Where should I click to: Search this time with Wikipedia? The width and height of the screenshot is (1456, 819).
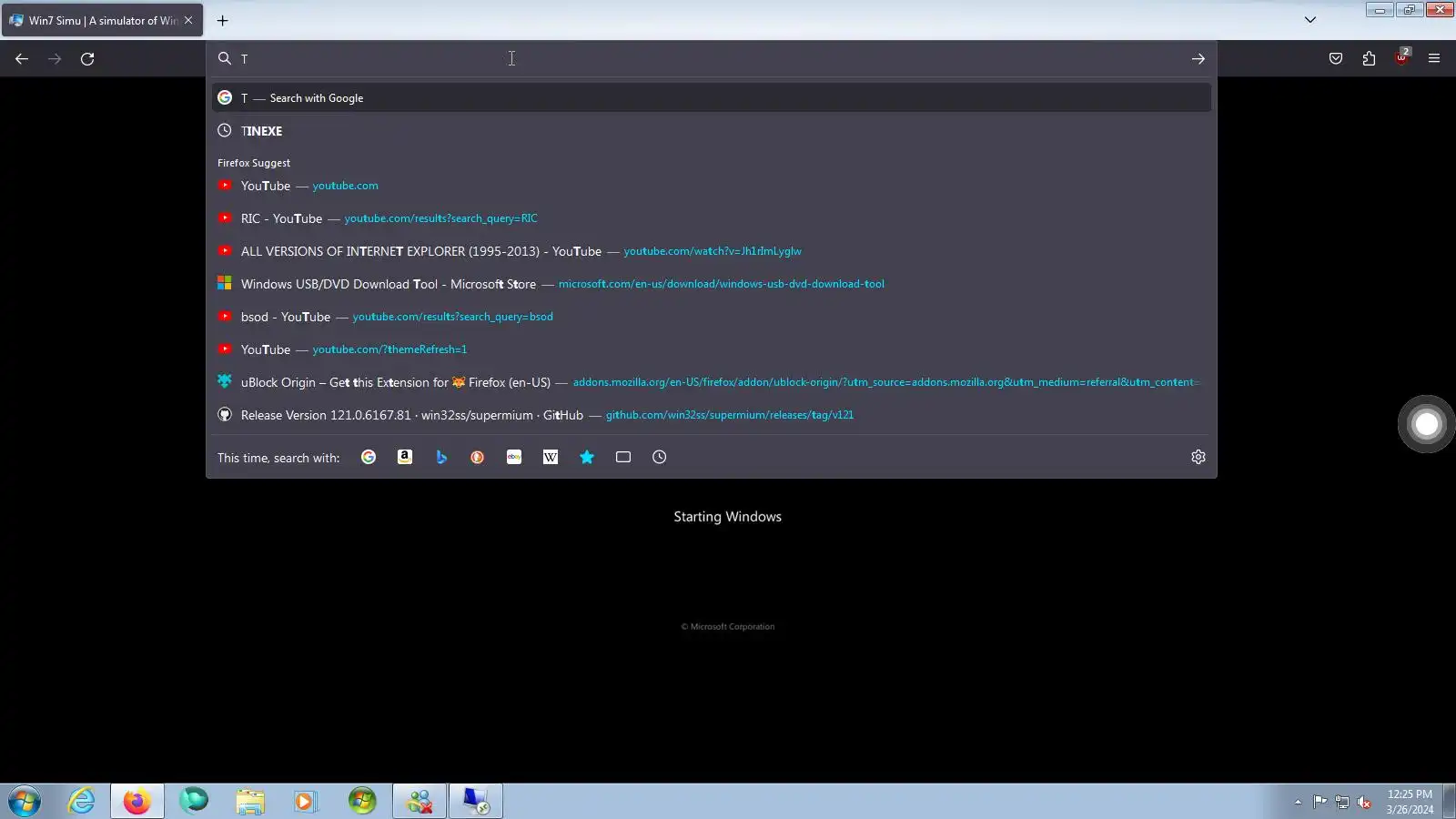click(551, 457)
